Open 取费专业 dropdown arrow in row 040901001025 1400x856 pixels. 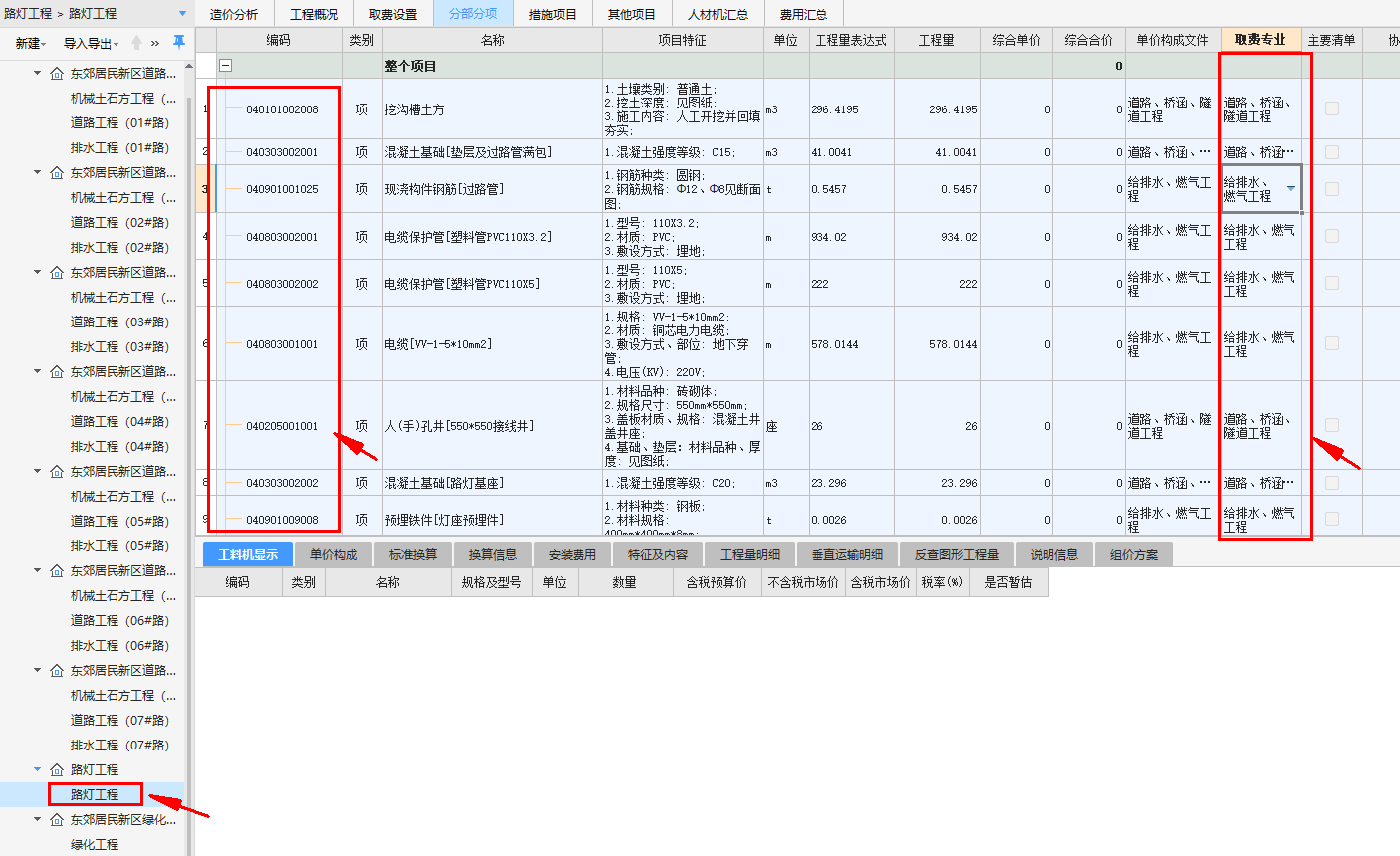[x=1291, y=189]
